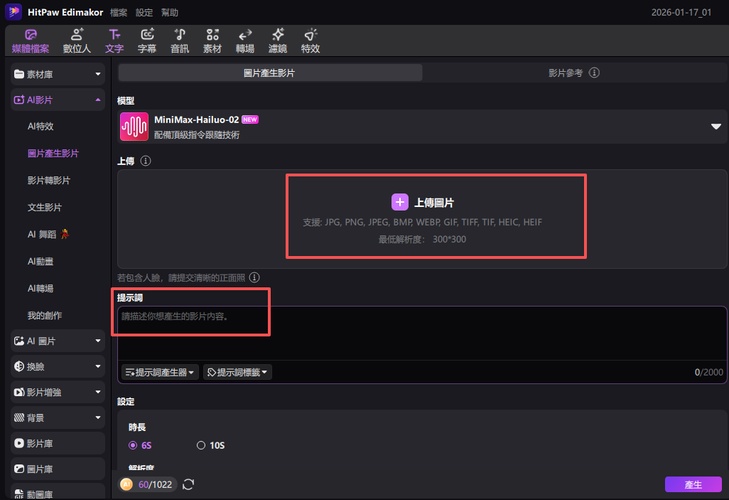Open the 轉場 transitions tool
This screenshot has height=500, width=729.
[245, 41]
